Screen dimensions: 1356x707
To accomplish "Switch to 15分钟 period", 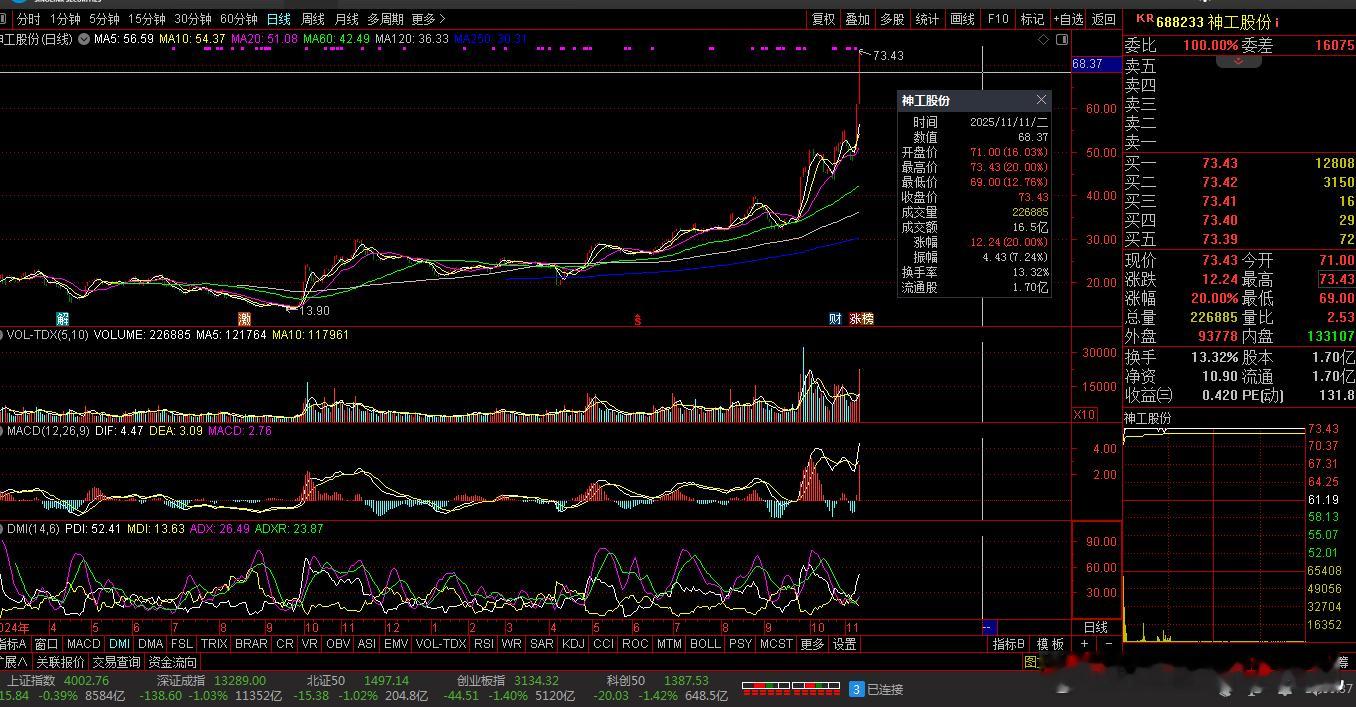I will pyautogui.click(x=146, y=19).
